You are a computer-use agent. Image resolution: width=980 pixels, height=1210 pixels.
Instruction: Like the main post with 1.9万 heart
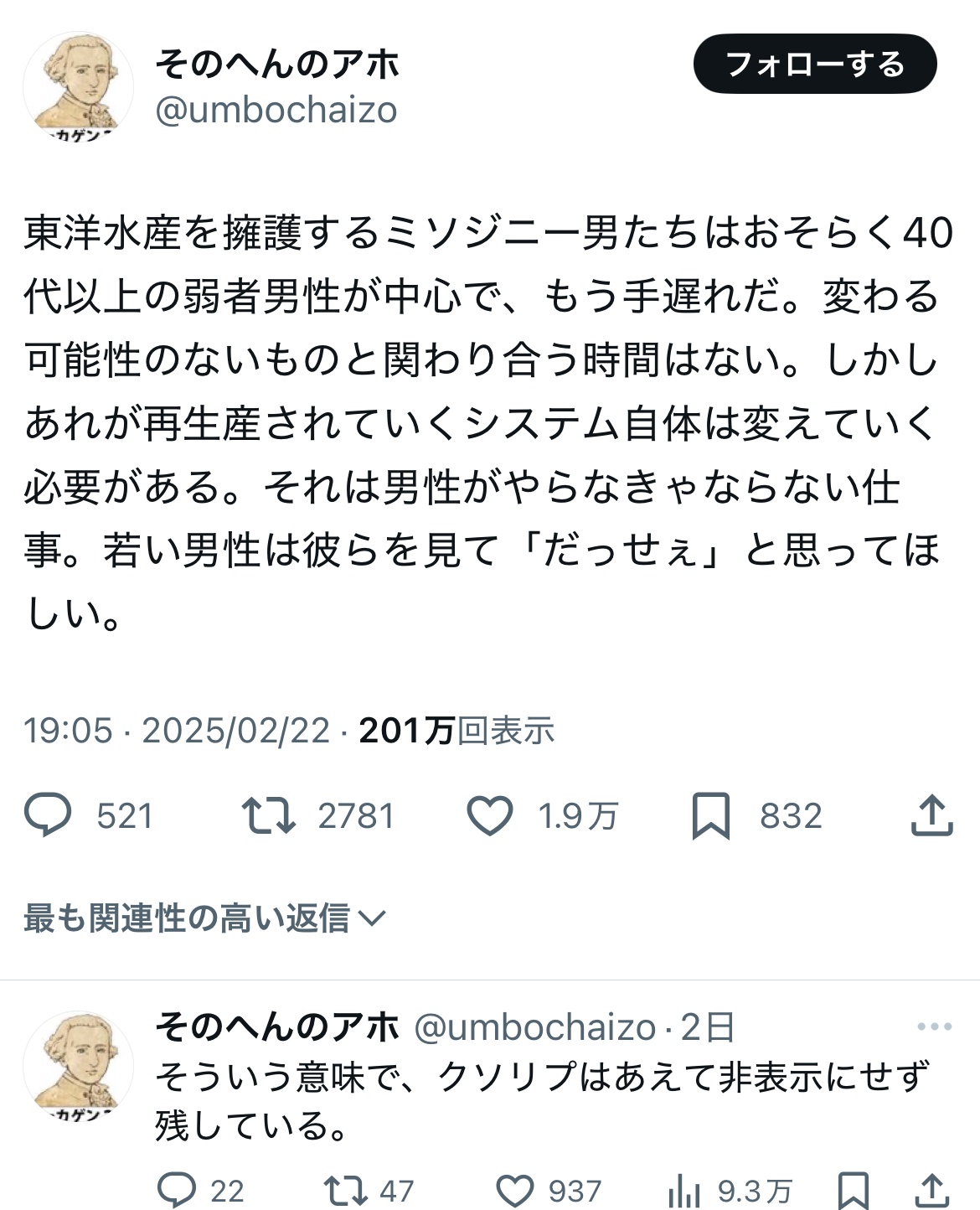tap(490, 815)
